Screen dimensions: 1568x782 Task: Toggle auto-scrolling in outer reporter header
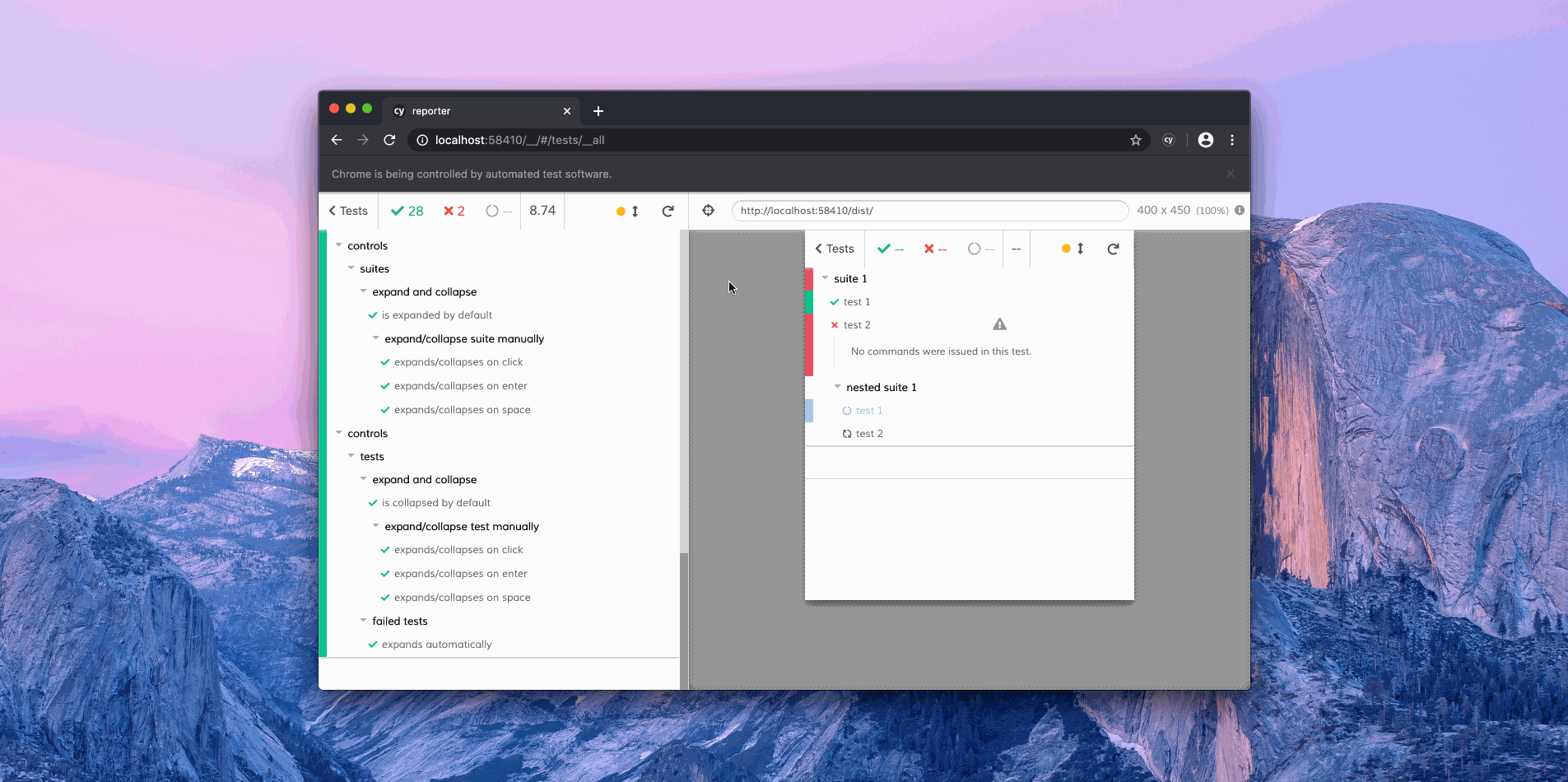coord(628,211)
